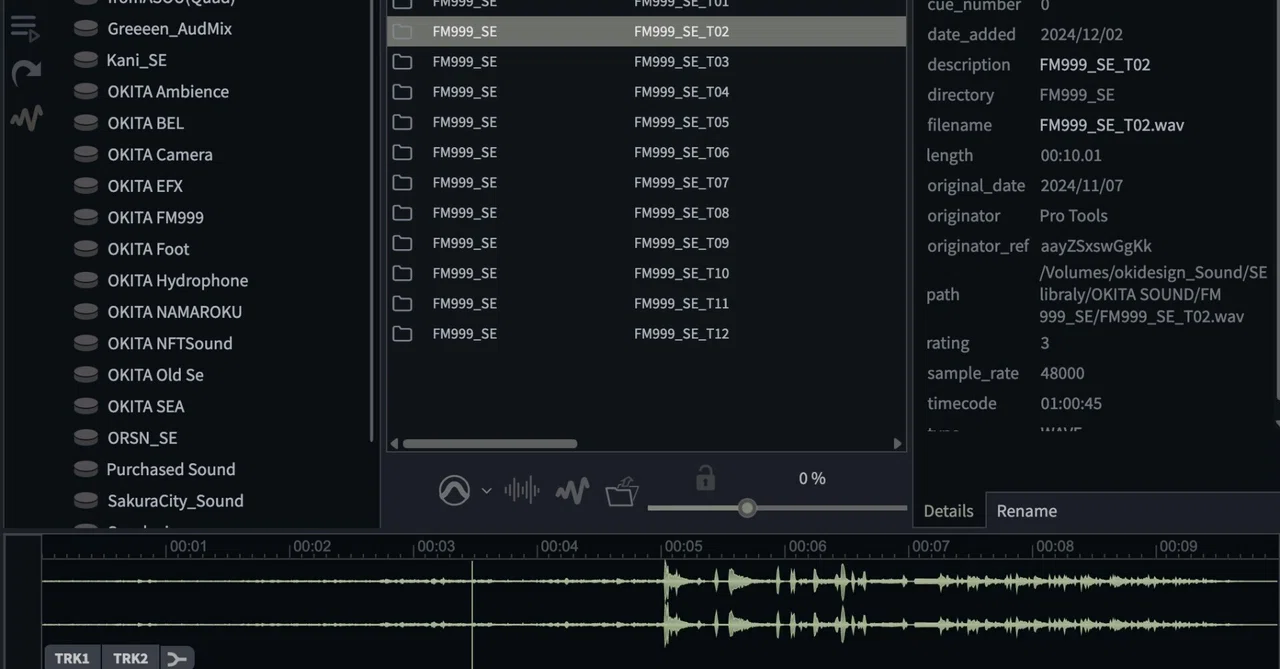Switch to the Rename tab
Viewport: 1280px width, 669px height.
pos(1027,511)
